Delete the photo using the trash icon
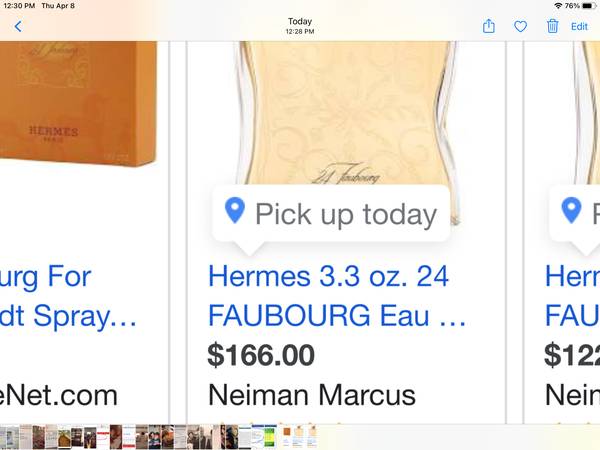 pos(552,26)
